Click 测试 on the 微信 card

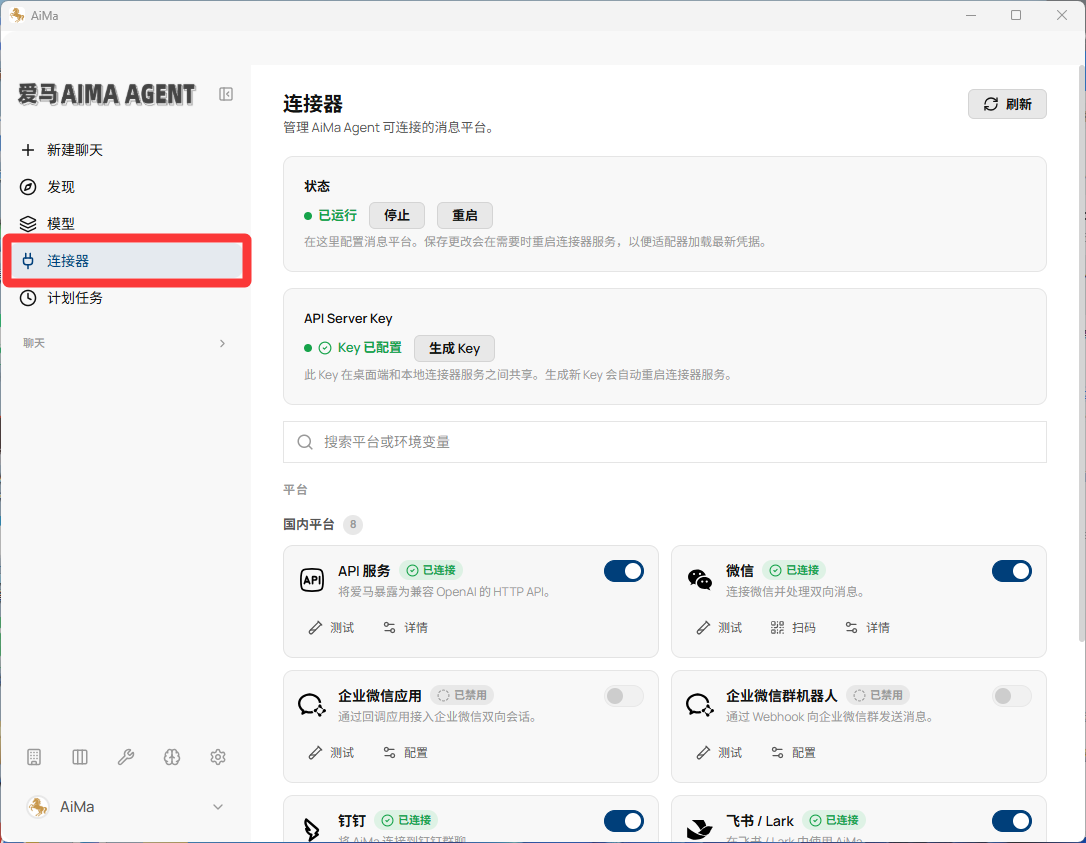click(719, 628)
